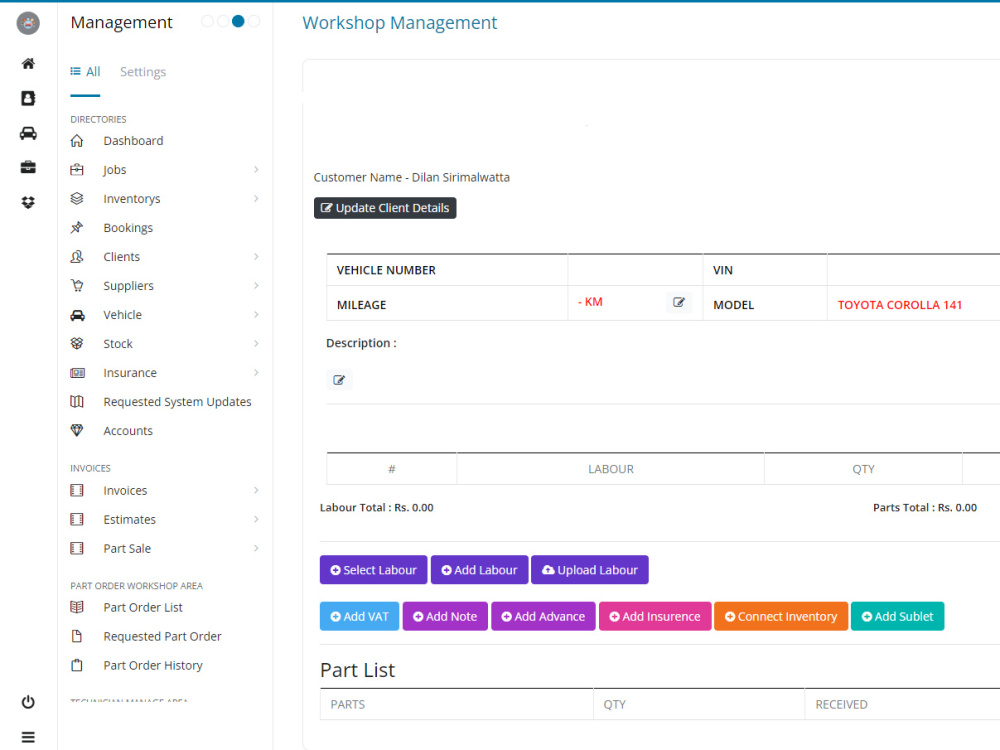Expand the Part Sale submenu chevron
The height and width of the screenshot is (750, 1000).
256,548
